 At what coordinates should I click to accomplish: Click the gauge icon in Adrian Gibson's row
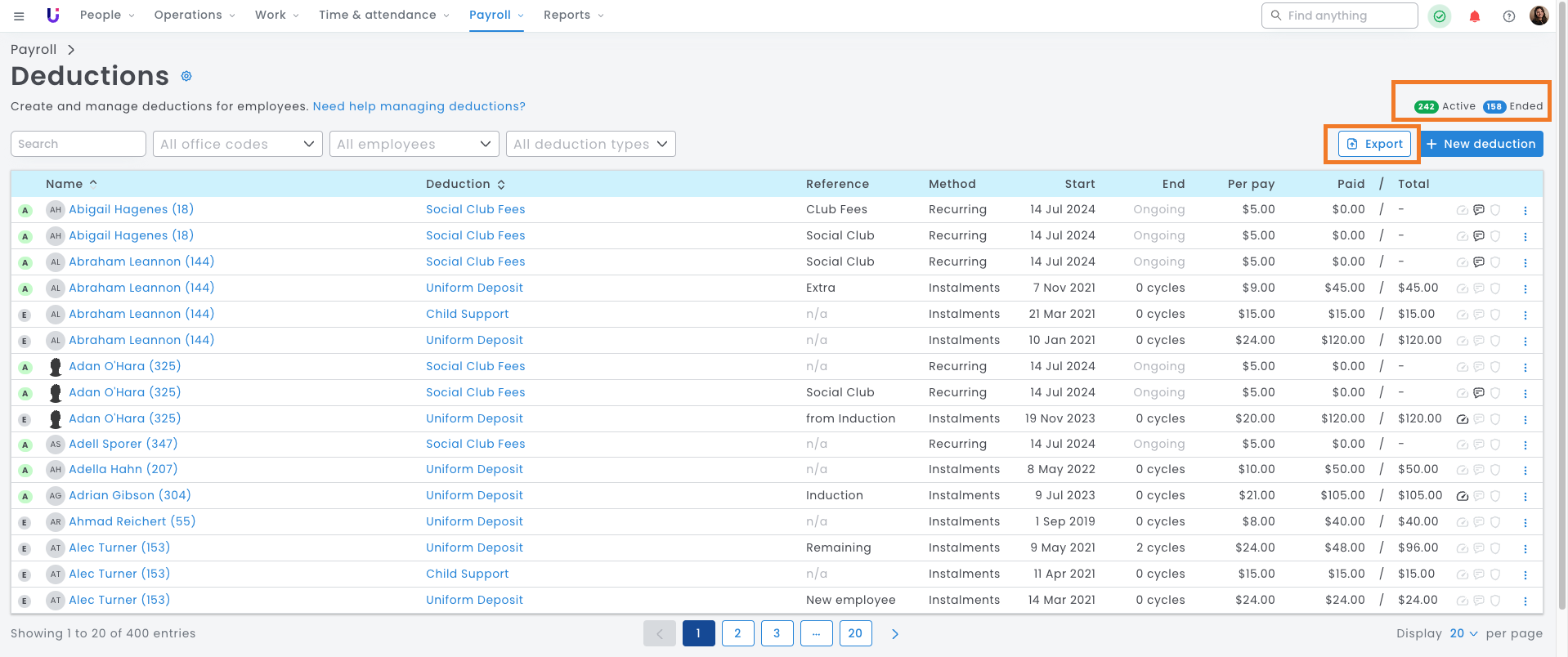pyautogui.click(x=1462, y=496)
